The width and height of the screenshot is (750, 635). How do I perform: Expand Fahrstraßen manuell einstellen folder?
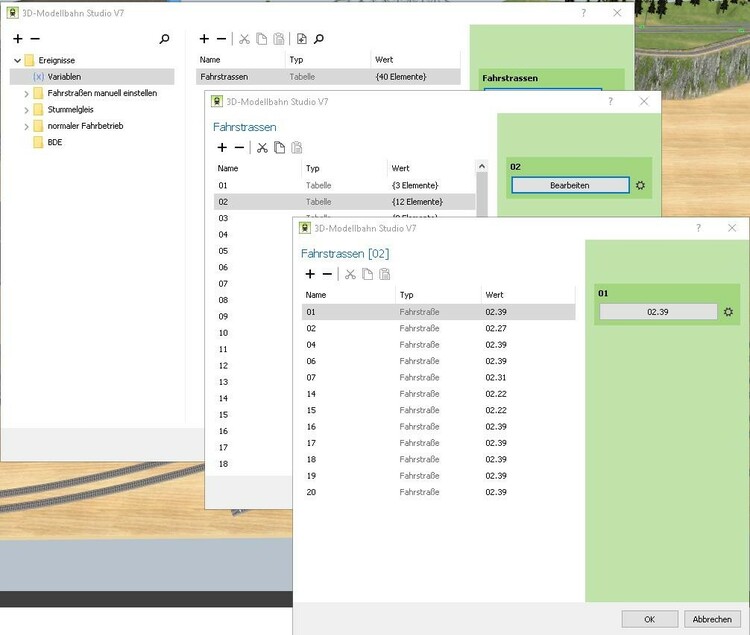coord(26,94)
